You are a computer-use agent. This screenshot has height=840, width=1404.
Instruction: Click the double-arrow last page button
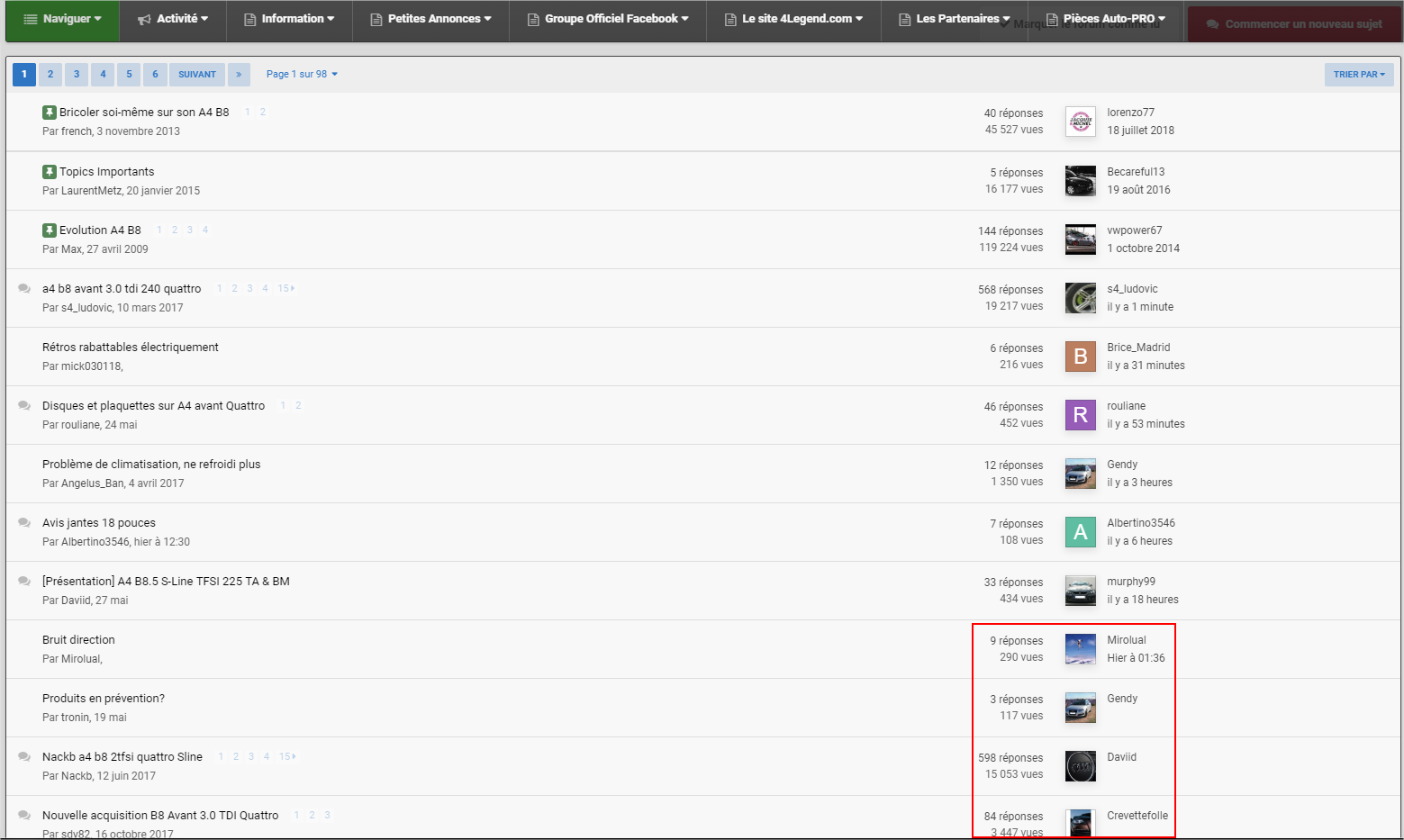coord(239,75)
